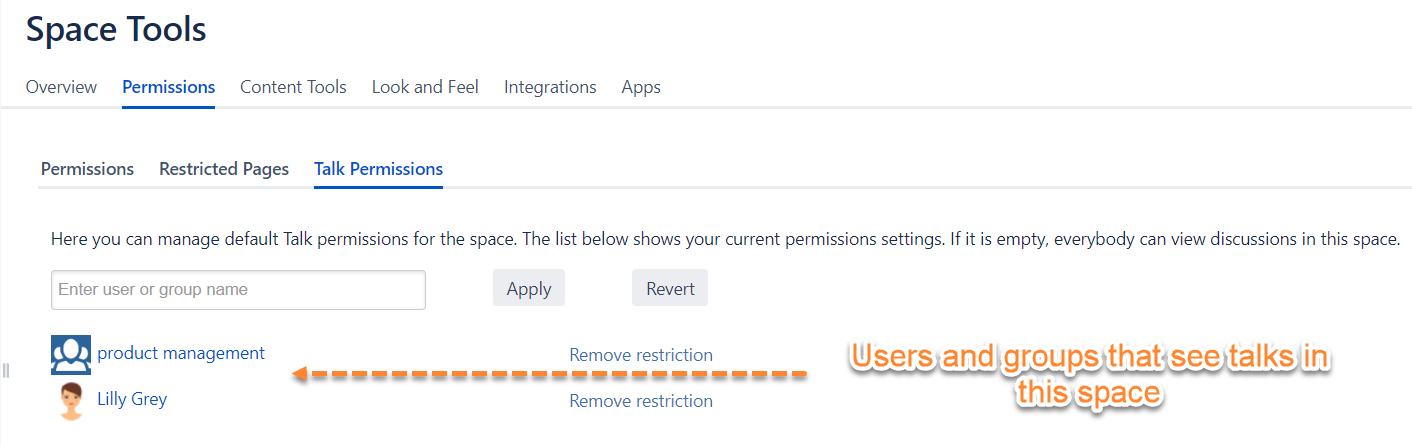This screenshot has height=445, width=1412.
Task: Click the Enter user or group name field
Action: click(238, 290)
